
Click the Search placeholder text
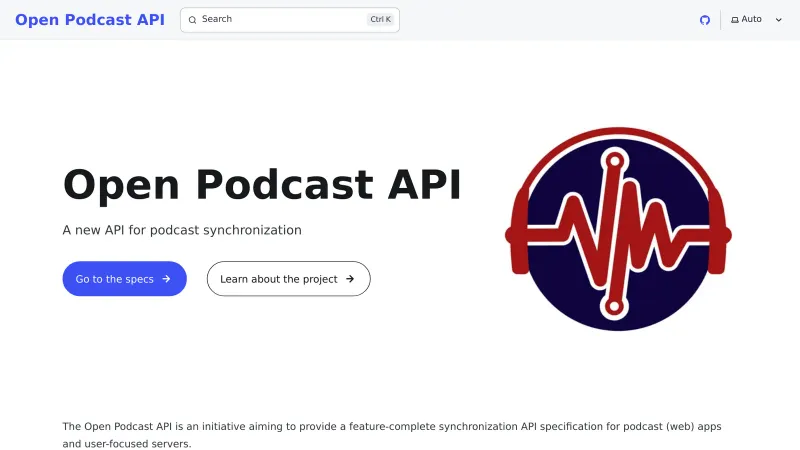[x=217, y=19]
